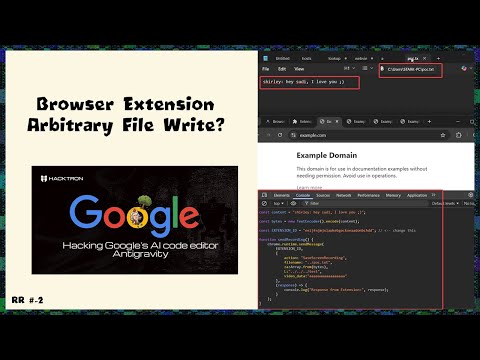Click the console Filter input field
This screenshot has width=480, height=360.
(365, 203)
